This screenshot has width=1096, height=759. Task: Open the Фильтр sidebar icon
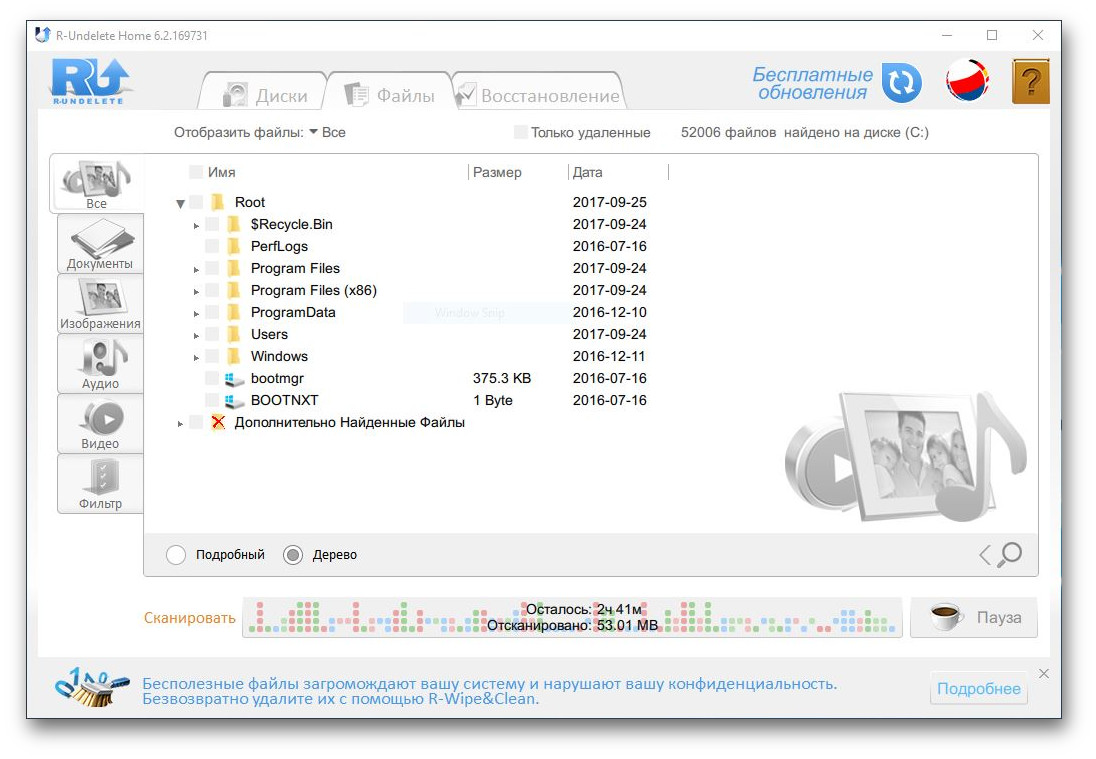point(101,484)
